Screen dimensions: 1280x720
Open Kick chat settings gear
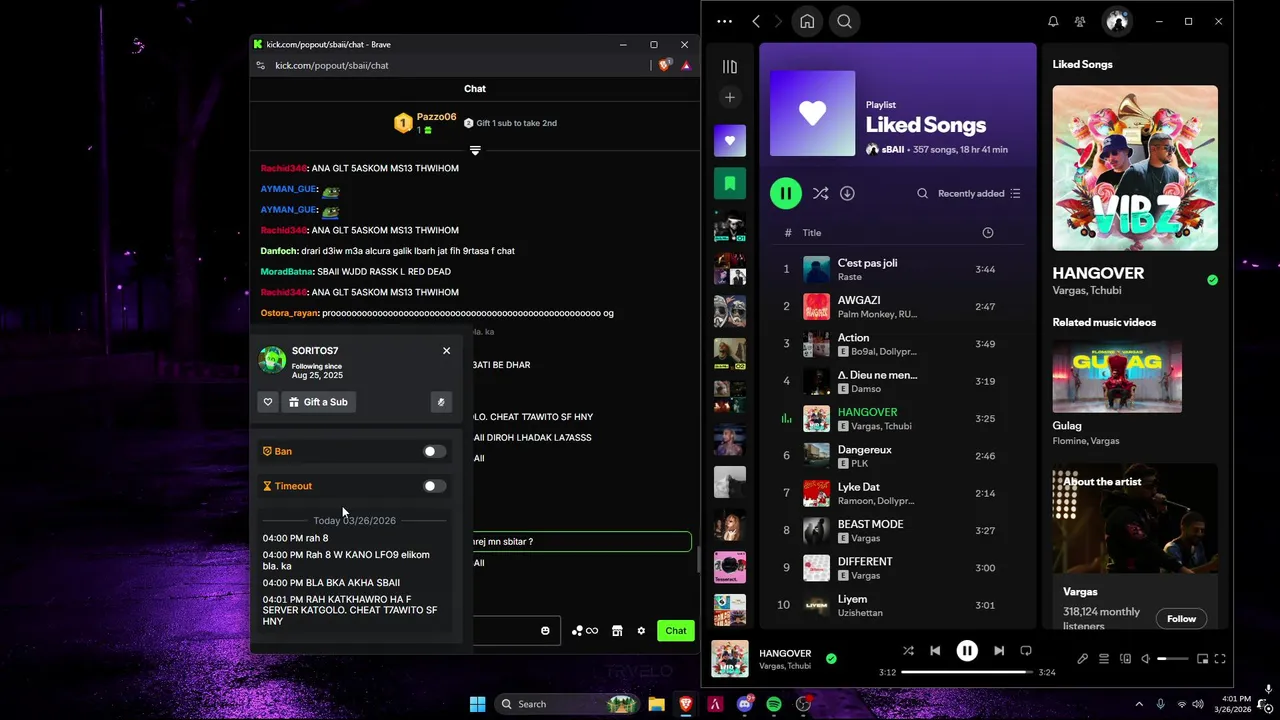641,631
